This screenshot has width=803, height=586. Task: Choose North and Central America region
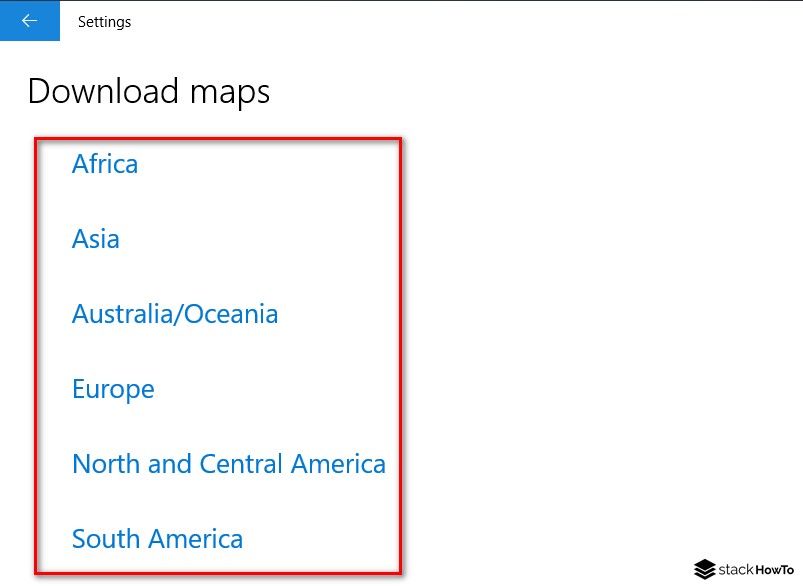click(x=228, y=464)
